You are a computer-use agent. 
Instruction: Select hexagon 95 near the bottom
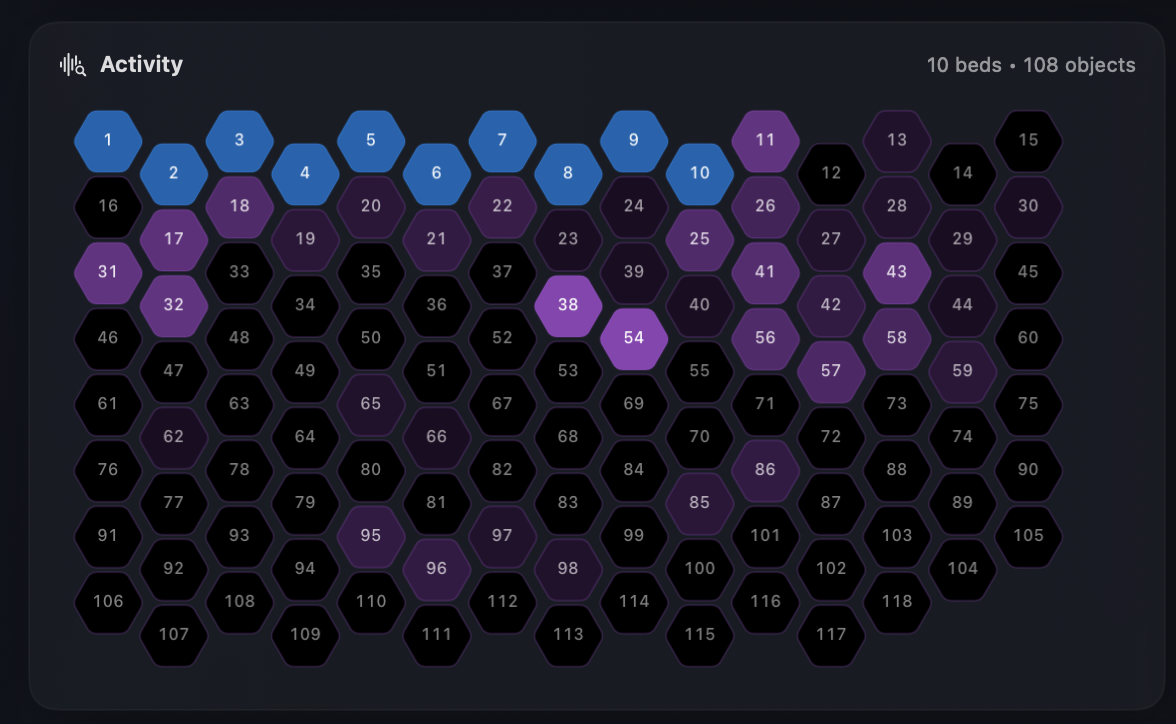[x=371, y=536]
